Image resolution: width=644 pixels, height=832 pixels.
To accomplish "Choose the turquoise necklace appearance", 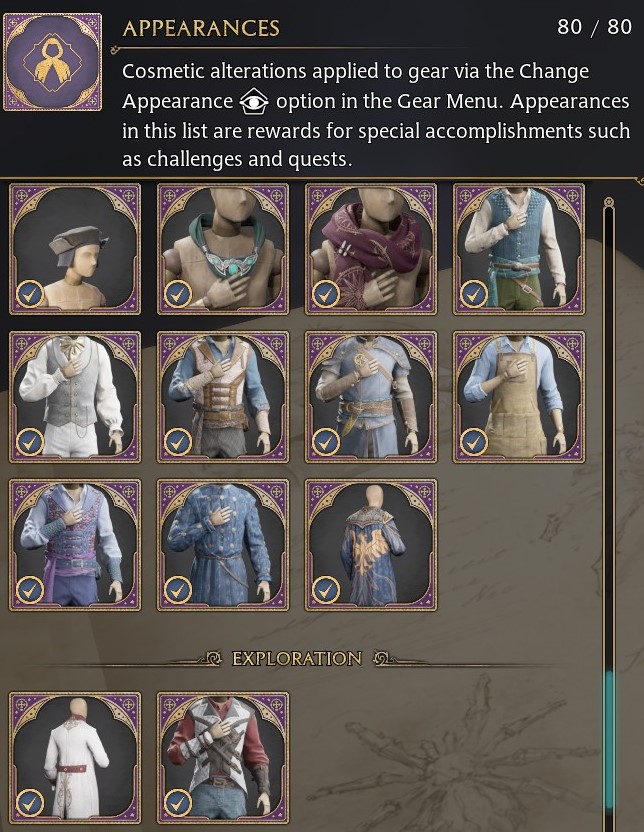I will tap(223, 249).
